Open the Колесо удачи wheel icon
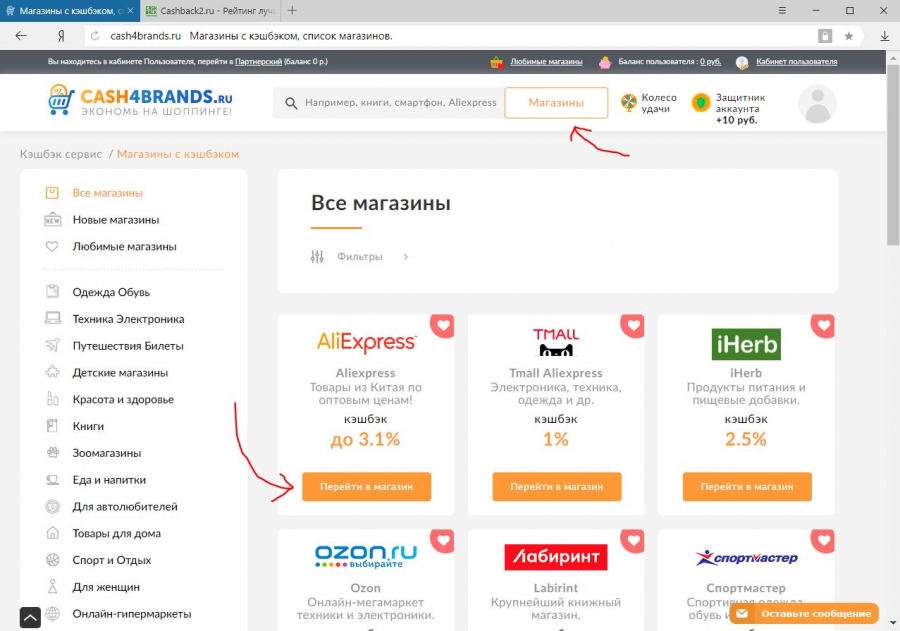The height and width of the screenshot is (631, 900). point(629,103)
